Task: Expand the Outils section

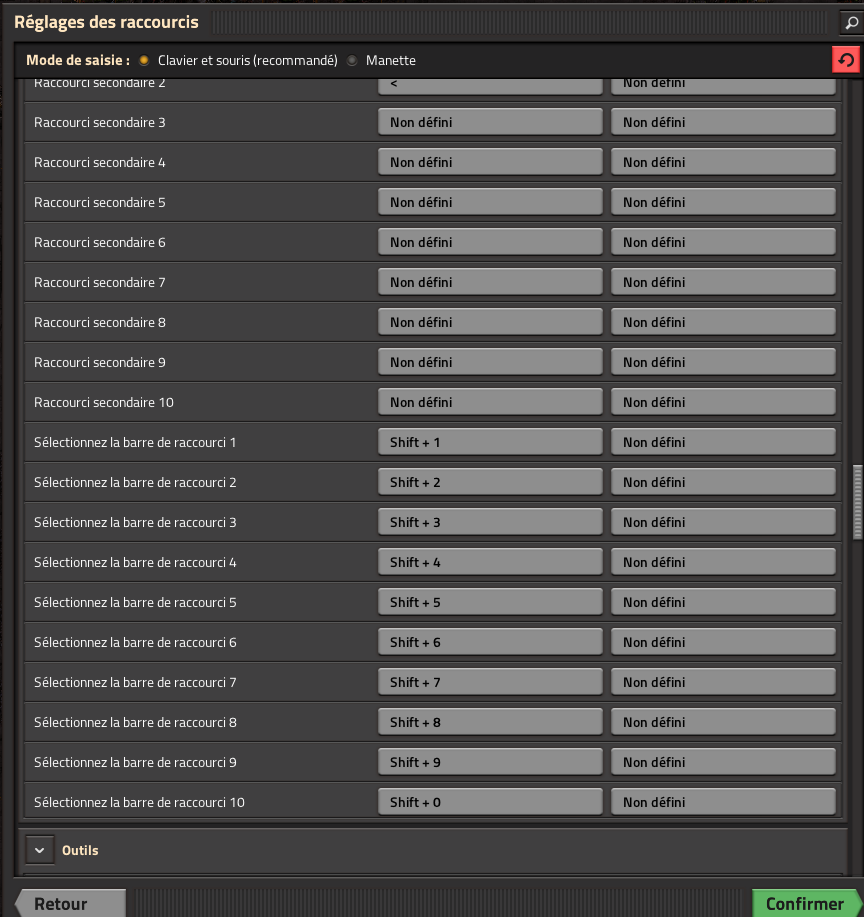Action: point(39,850)
